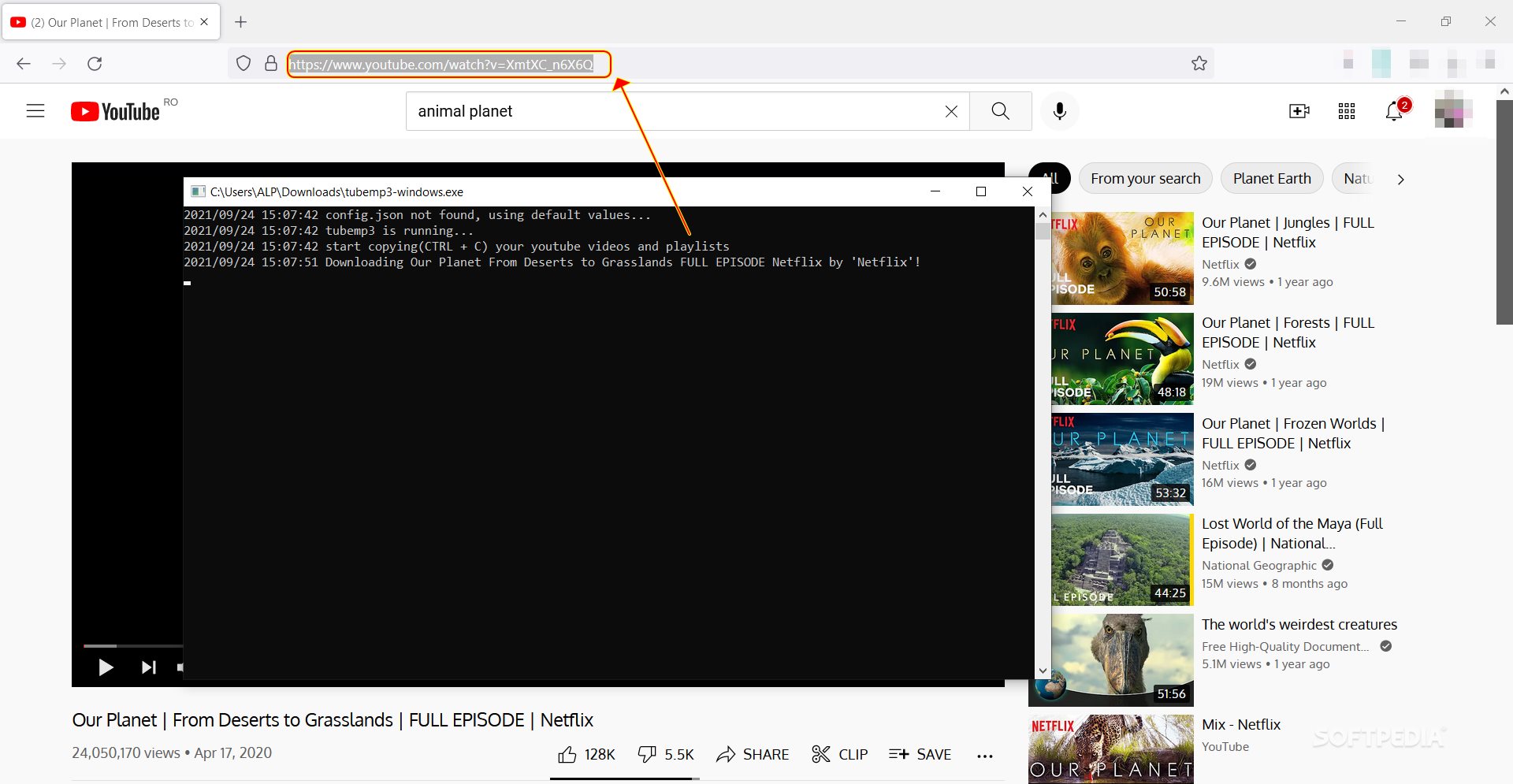Click the Mix - Netflix title
Image resolution: width=1513 pixels, height=784 pixels.
click(1241, 724)
